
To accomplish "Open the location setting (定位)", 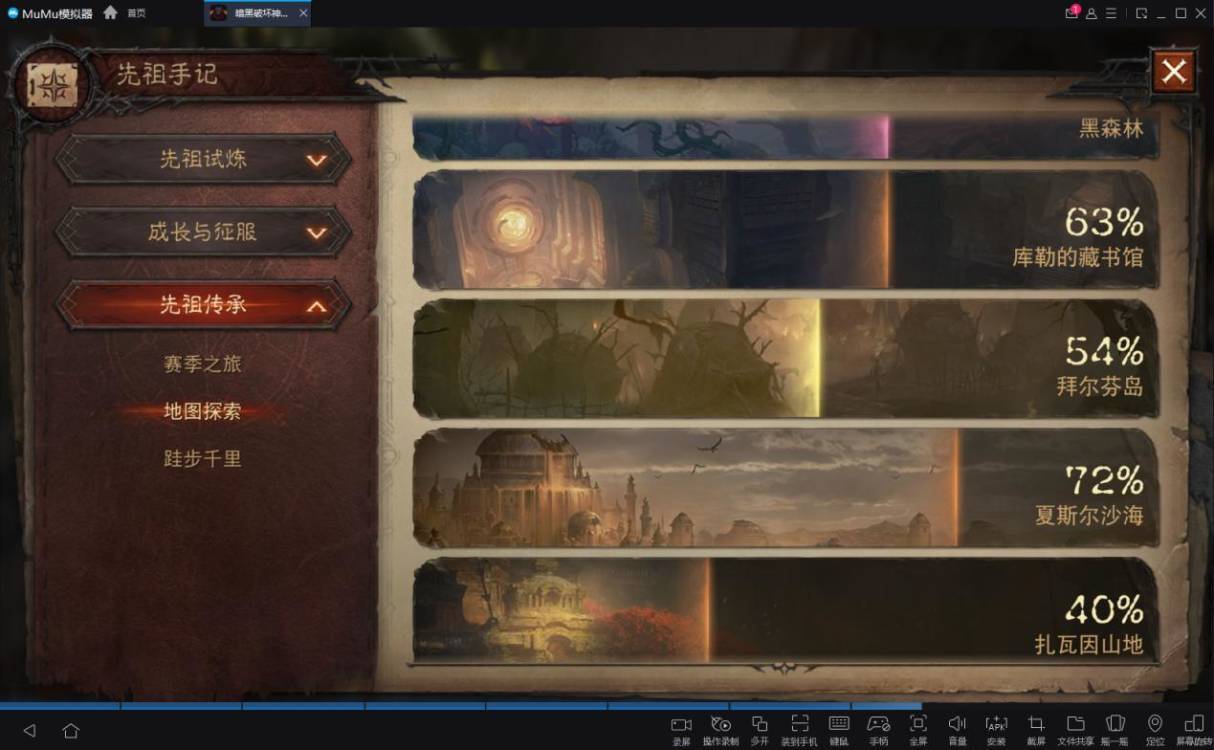I will [x=1155, y=729].
